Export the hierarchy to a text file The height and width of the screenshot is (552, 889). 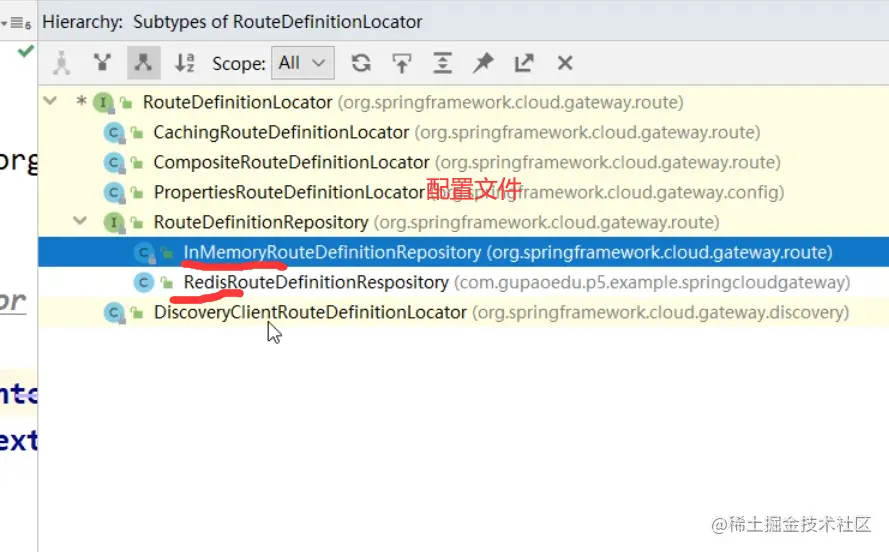click(x=524, y=63)
